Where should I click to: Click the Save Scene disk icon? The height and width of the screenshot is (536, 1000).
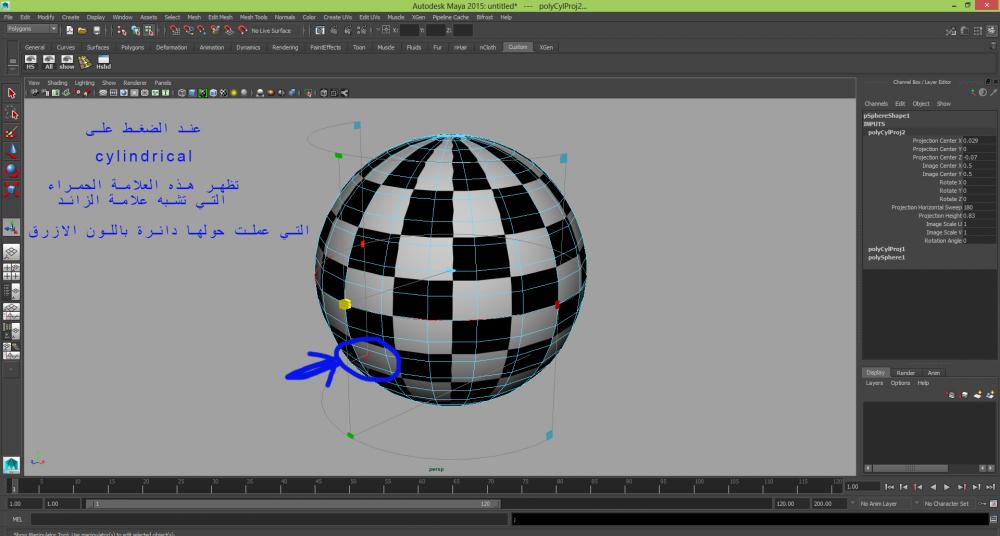(94, 30)
